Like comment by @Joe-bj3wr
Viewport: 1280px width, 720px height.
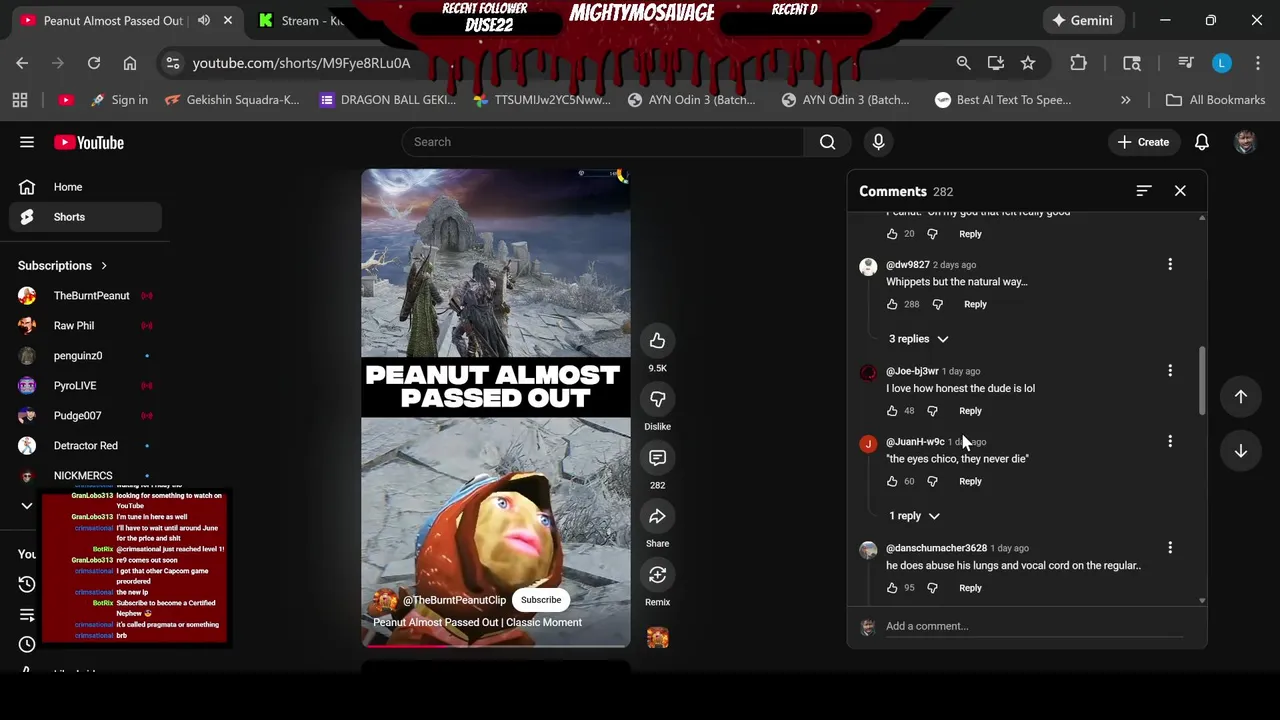tap(892, 411)
